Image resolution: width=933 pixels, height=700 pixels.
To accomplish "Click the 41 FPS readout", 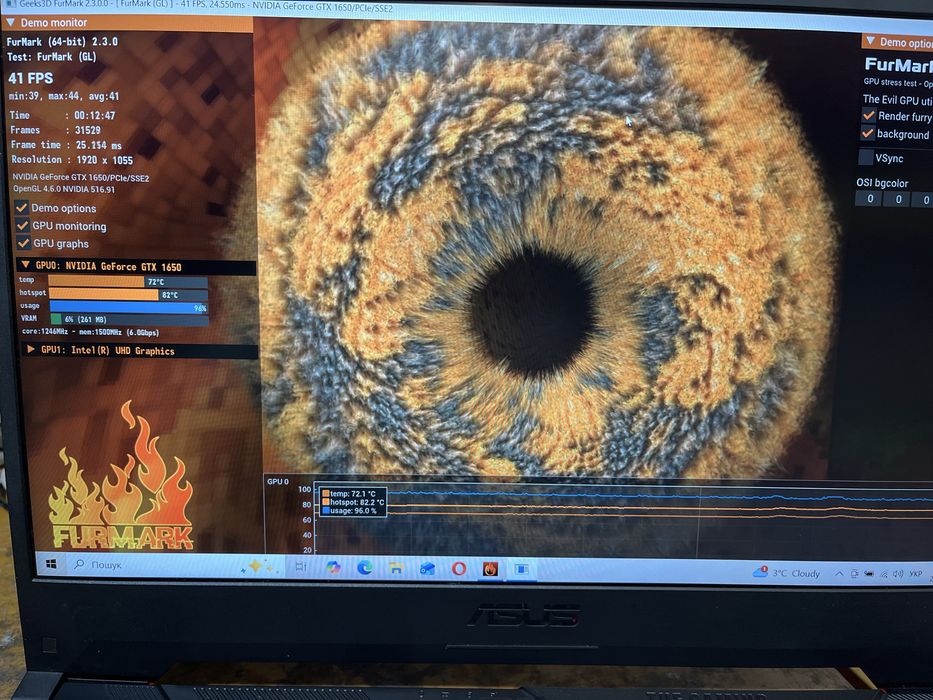I will [30, 78].
